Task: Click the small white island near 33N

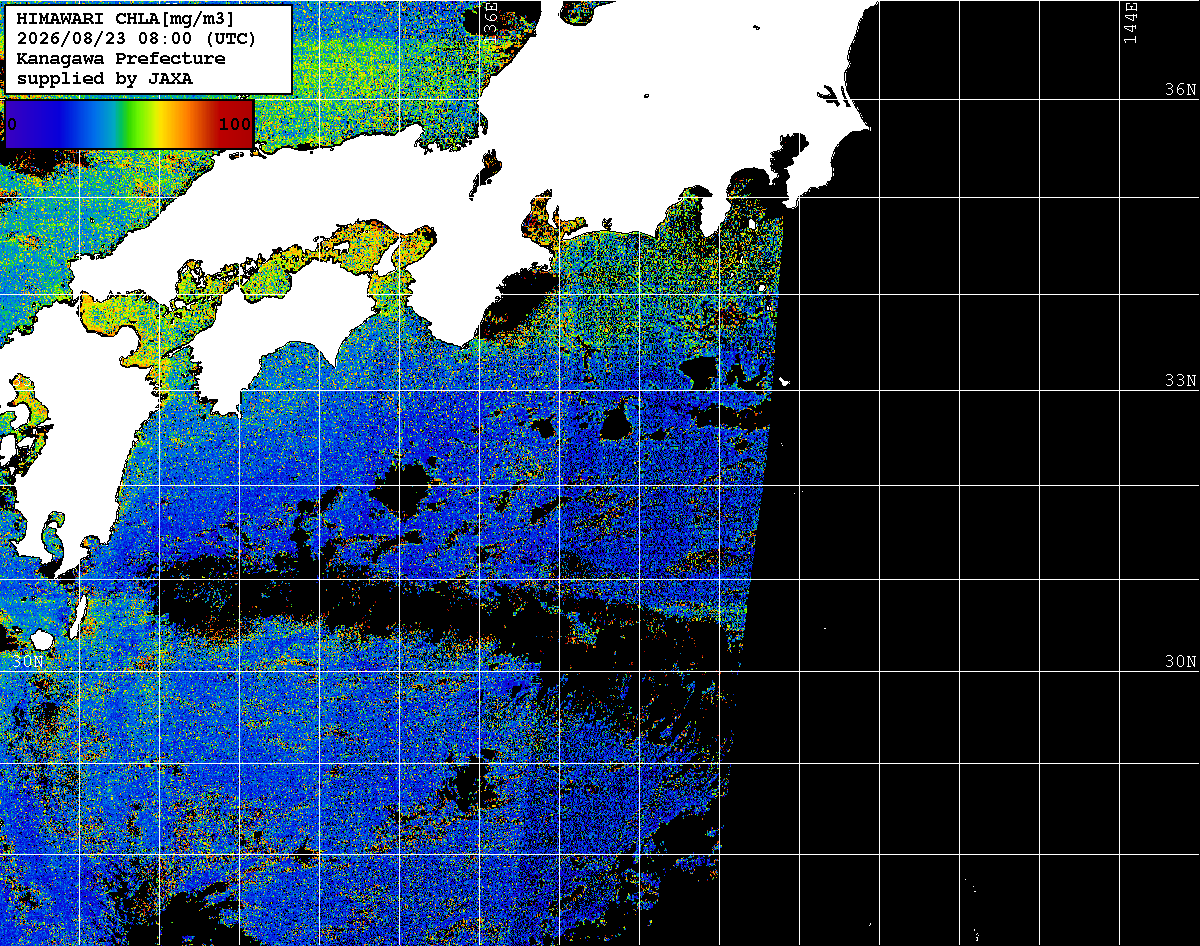Action: click(784, 382)
